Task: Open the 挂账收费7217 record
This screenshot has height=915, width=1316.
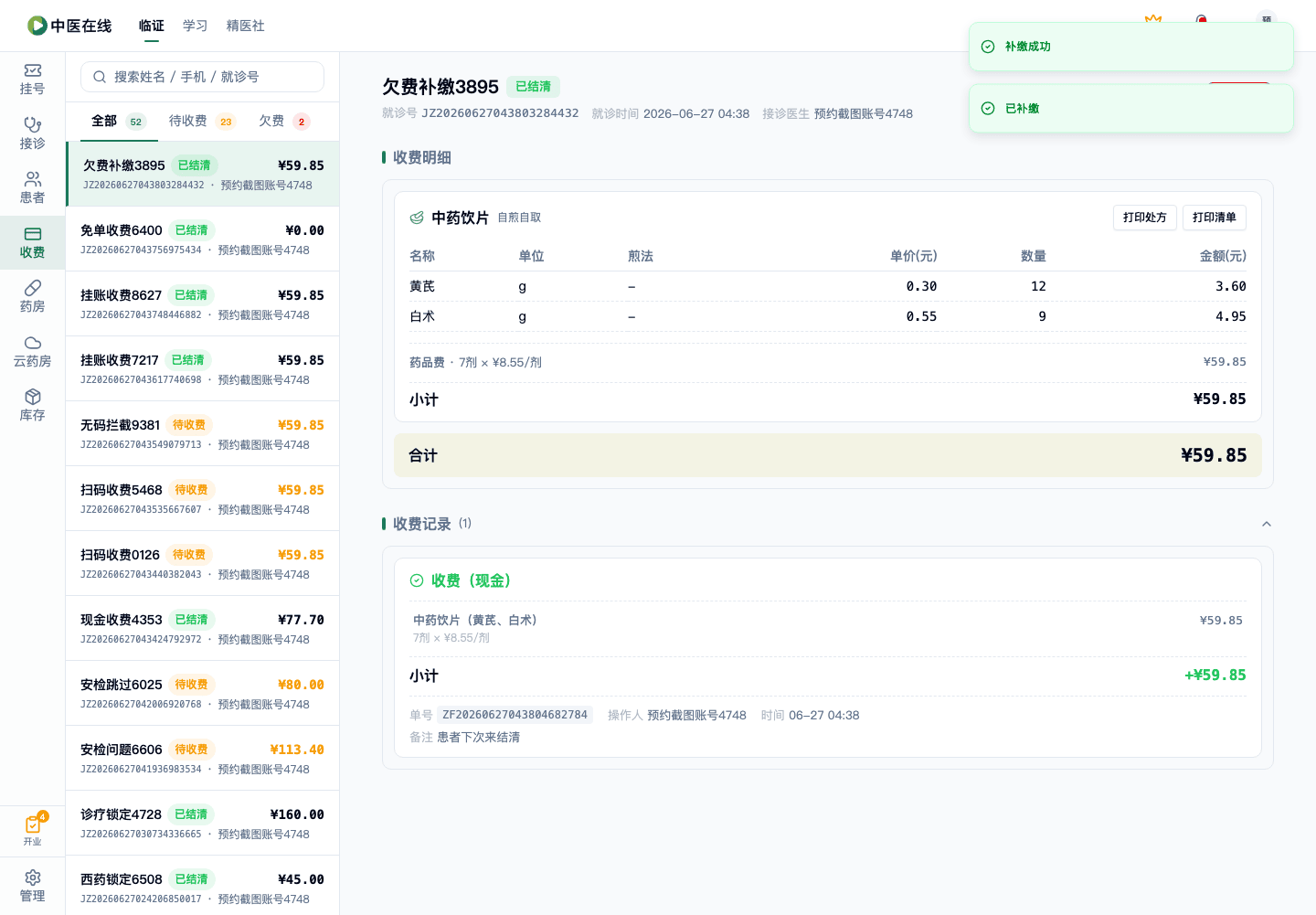Action: (203, 368)
